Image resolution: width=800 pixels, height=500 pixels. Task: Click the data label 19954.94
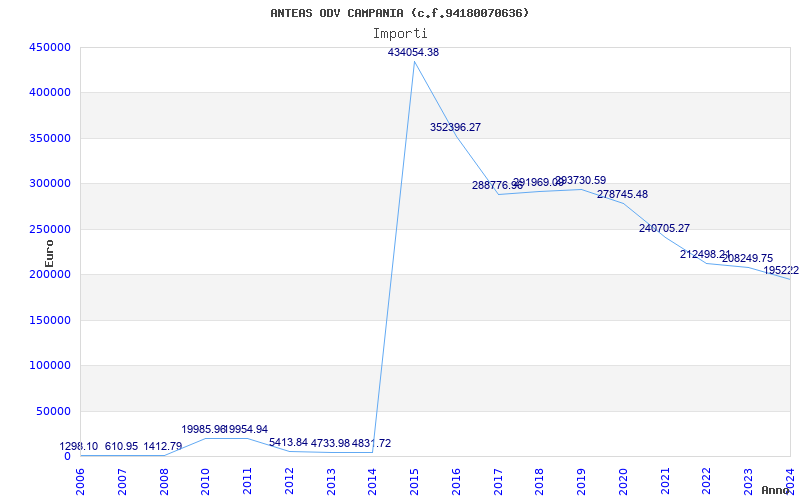pos(246,429)
